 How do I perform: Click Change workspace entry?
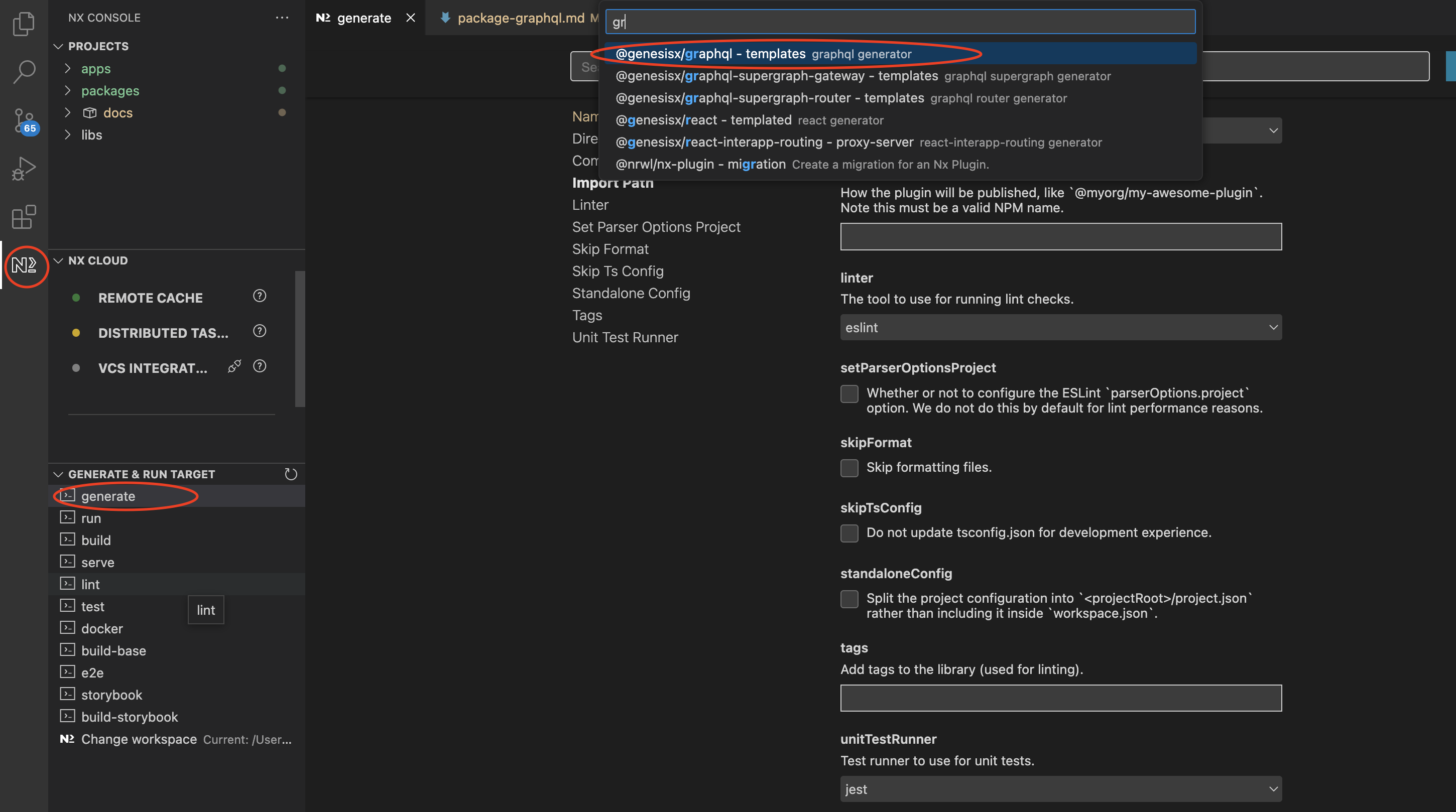pos(177,739)
